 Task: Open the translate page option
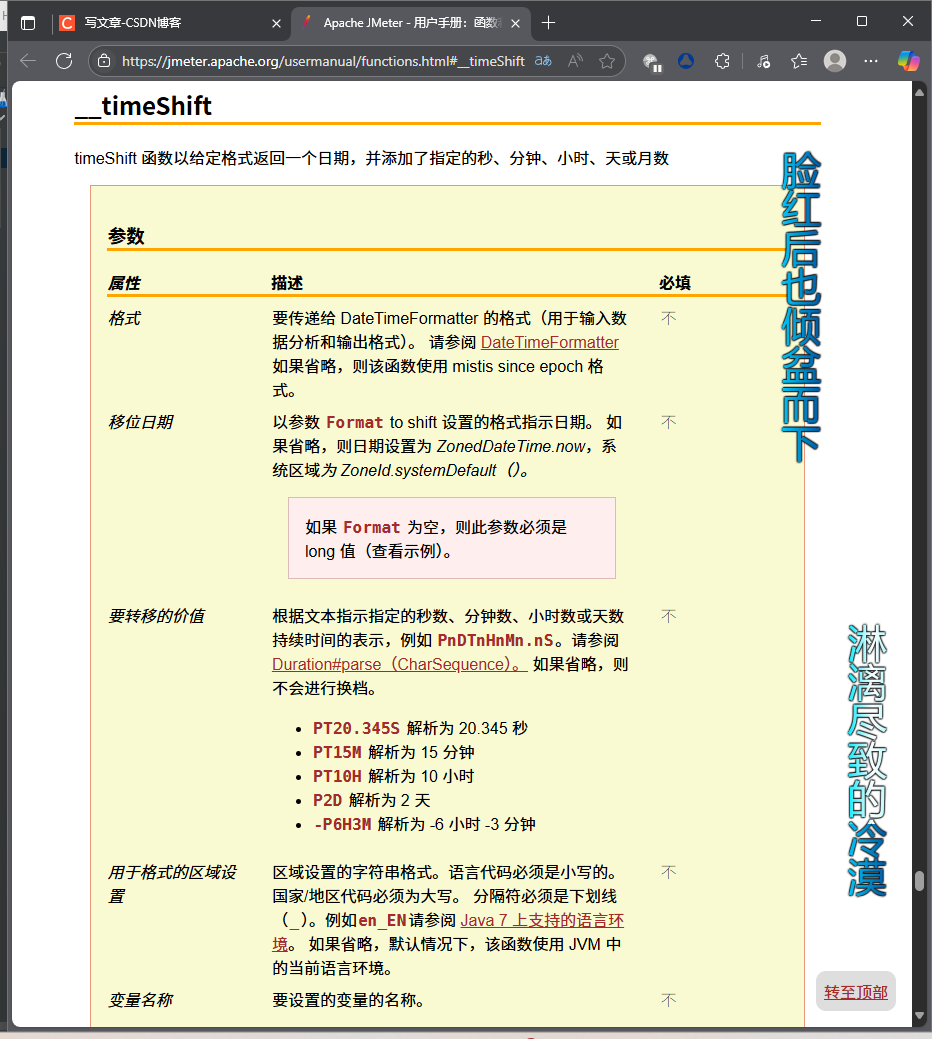(543, 61)
